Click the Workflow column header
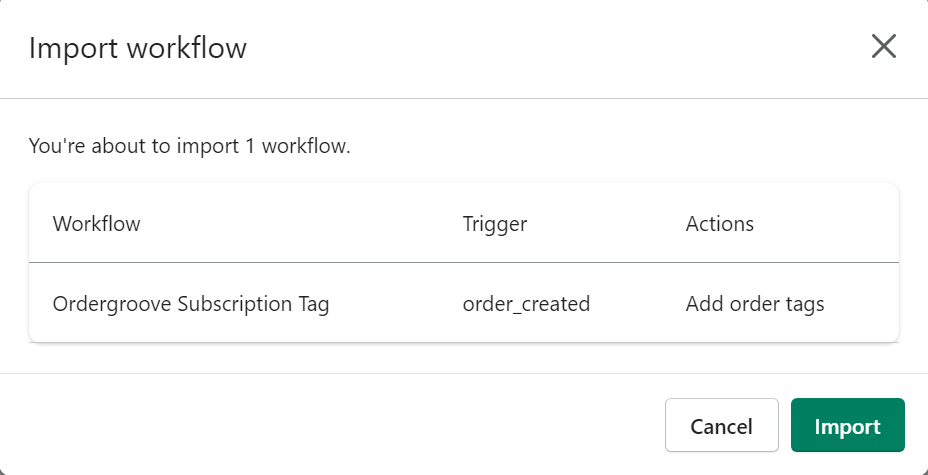The image size is (928, 475). coord(97,224)
